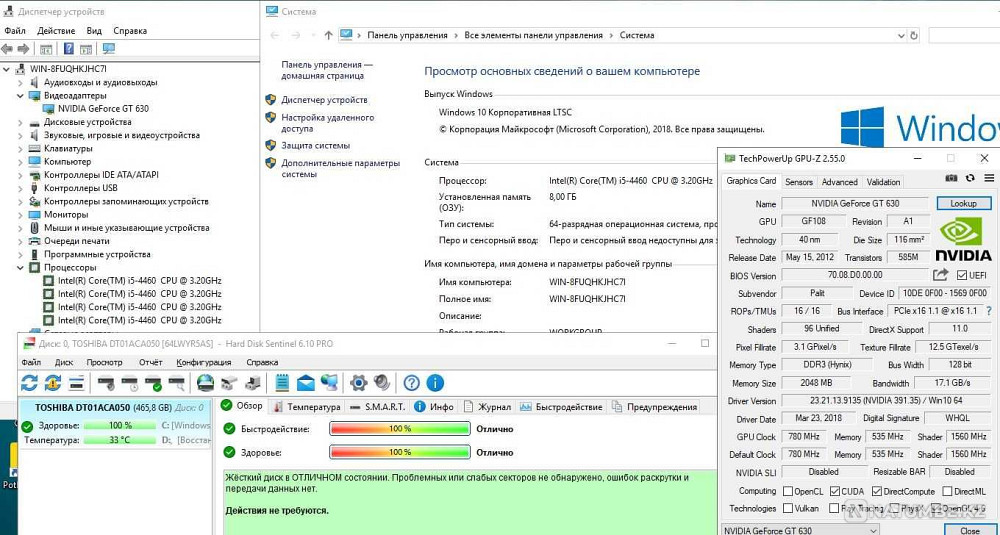Open the Отчёт menu in Hard Disk Sentinel
This screenshot has width=1000, height=535.
(x=150, y=362)
